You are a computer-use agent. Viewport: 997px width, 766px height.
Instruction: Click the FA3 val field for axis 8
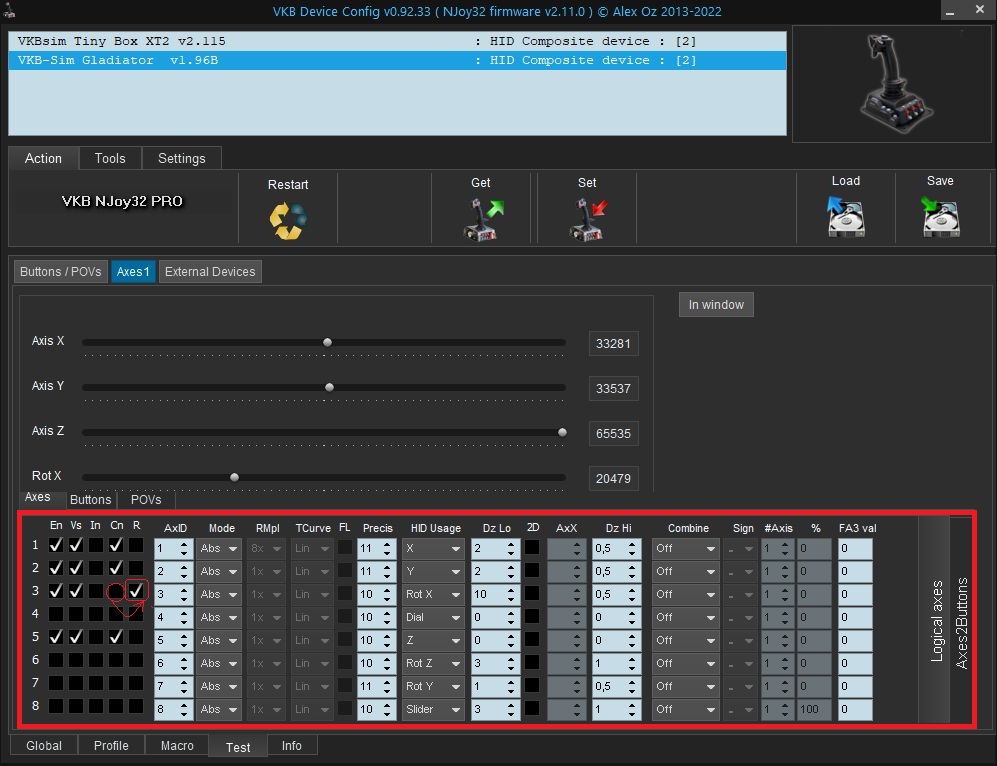pos(855,709)
